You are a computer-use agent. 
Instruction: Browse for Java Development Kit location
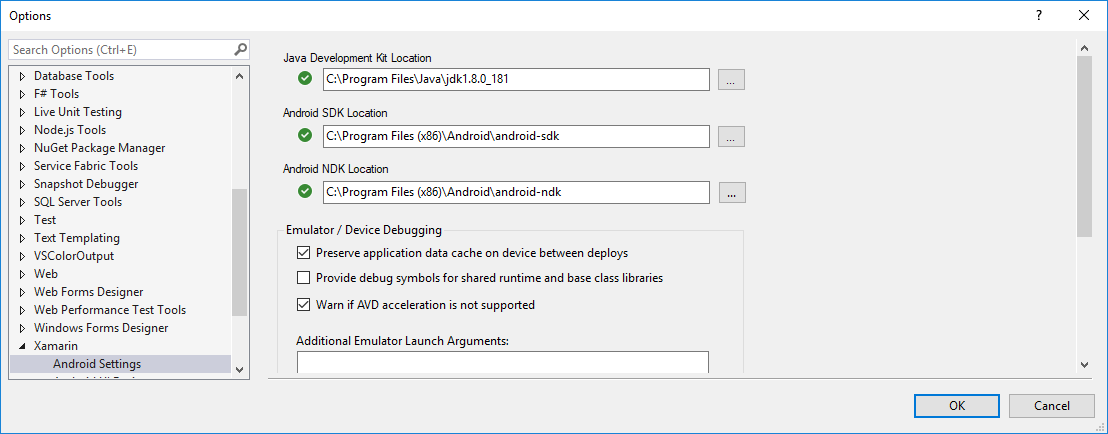point(732,80)
